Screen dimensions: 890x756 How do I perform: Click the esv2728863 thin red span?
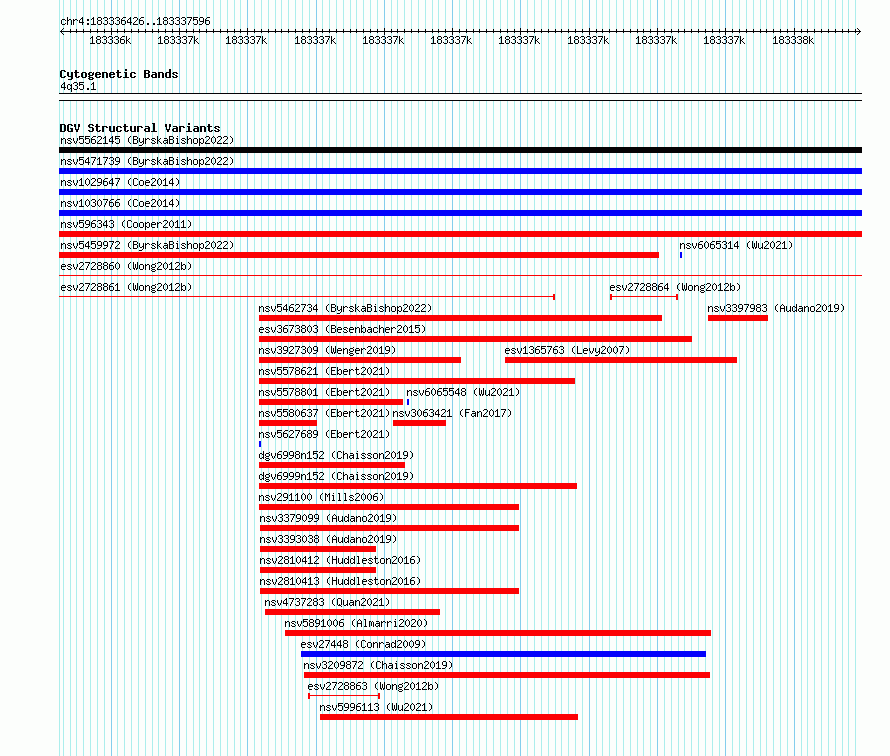coord(344,696)
